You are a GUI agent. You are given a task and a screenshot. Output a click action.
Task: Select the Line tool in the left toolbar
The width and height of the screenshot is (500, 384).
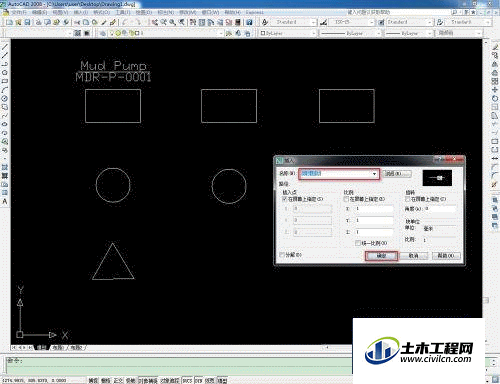tap(5, 46)
